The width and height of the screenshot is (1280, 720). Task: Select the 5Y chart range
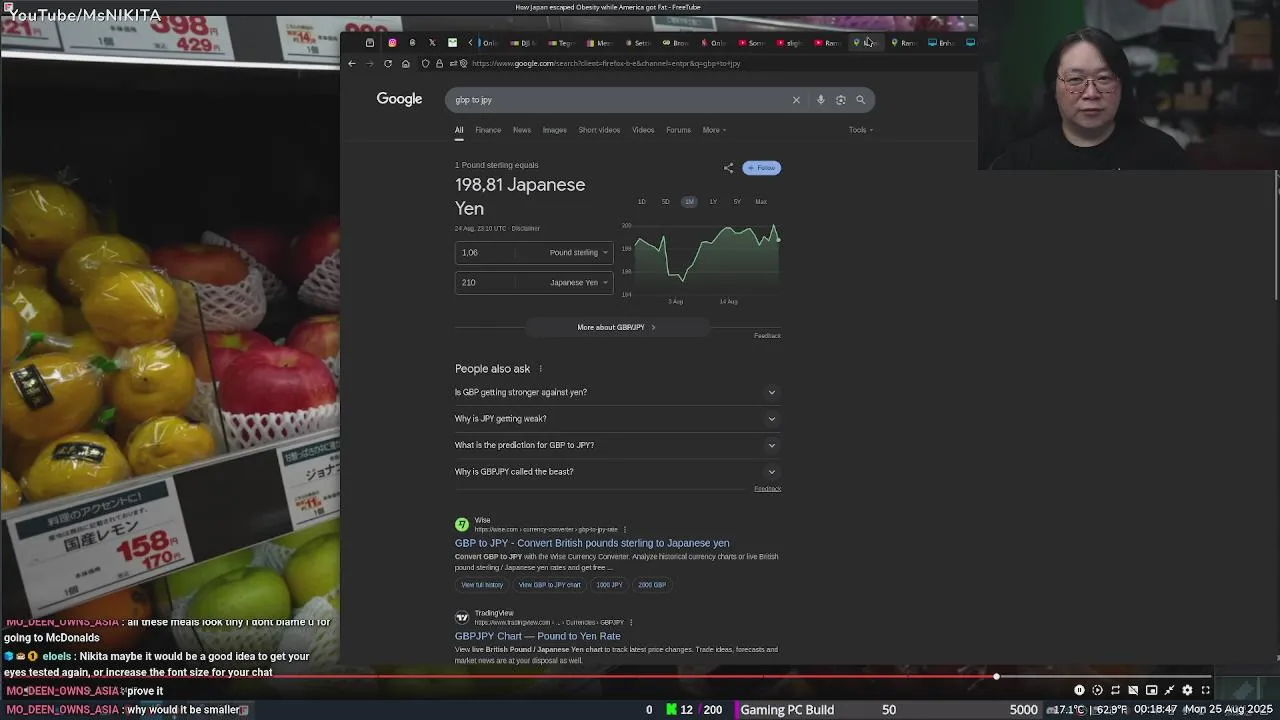[x=737, y=202]
